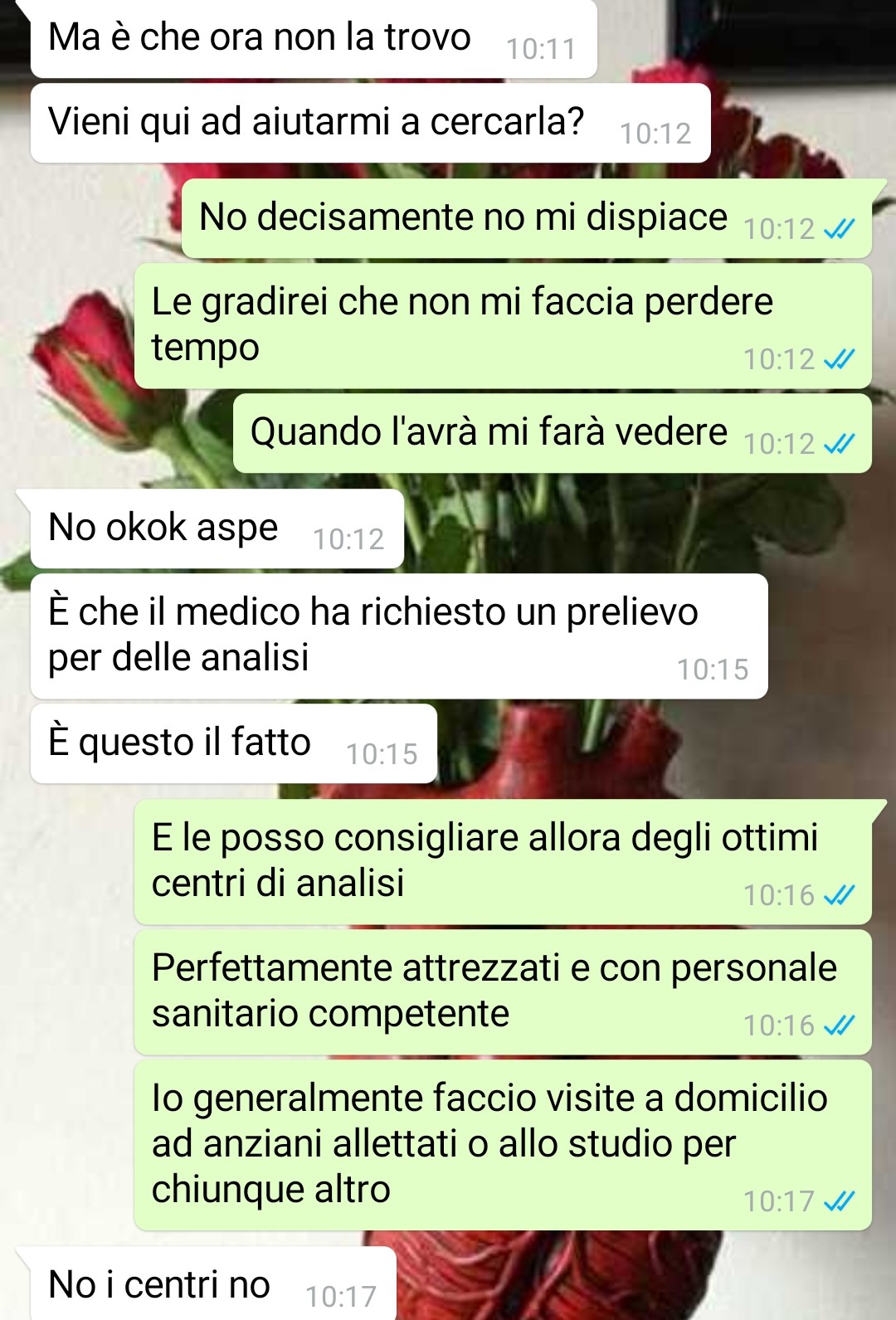
Task: Tap the read ticks on the 'centri di analisi' message
Action: (839, 895)
